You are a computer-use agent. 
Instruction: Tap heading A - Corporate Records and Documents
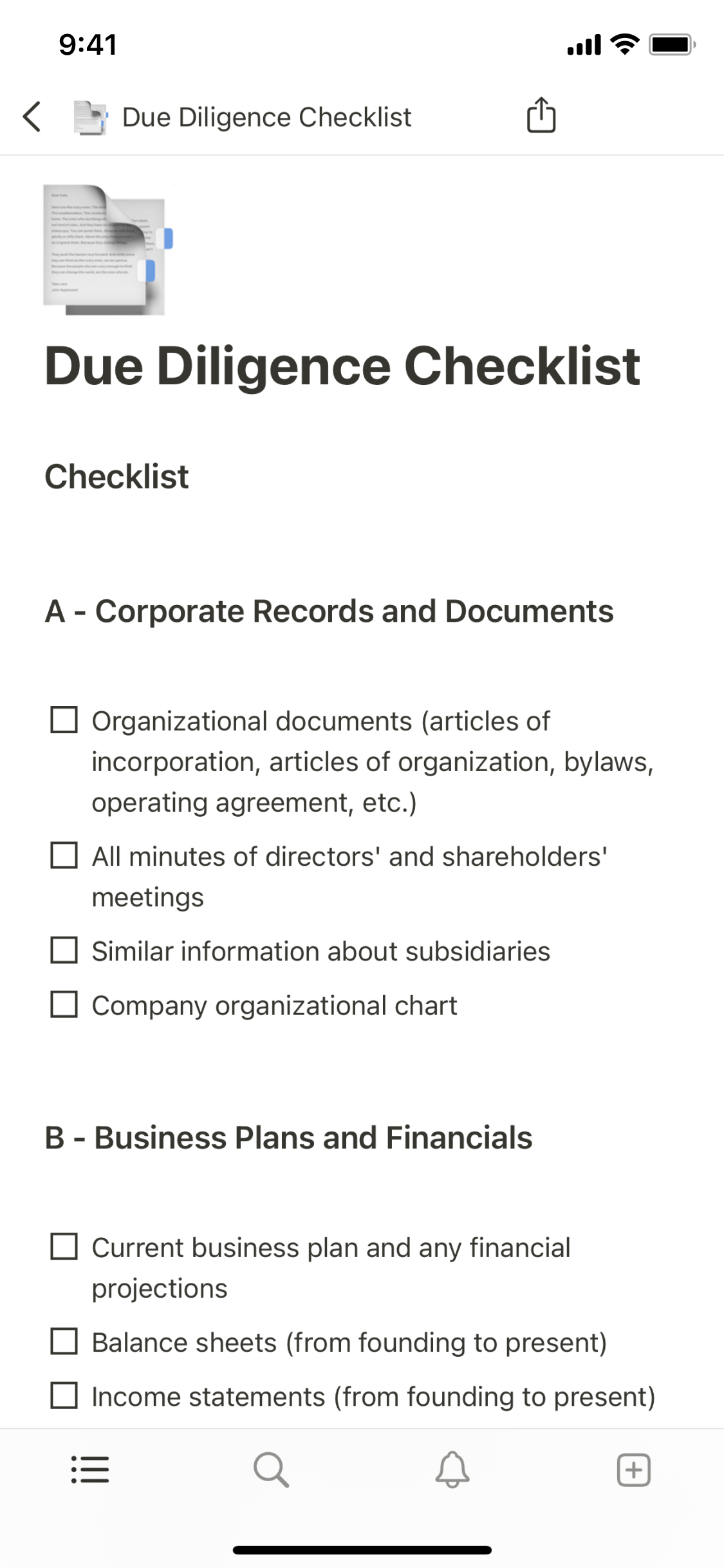[x=329, y=611]
